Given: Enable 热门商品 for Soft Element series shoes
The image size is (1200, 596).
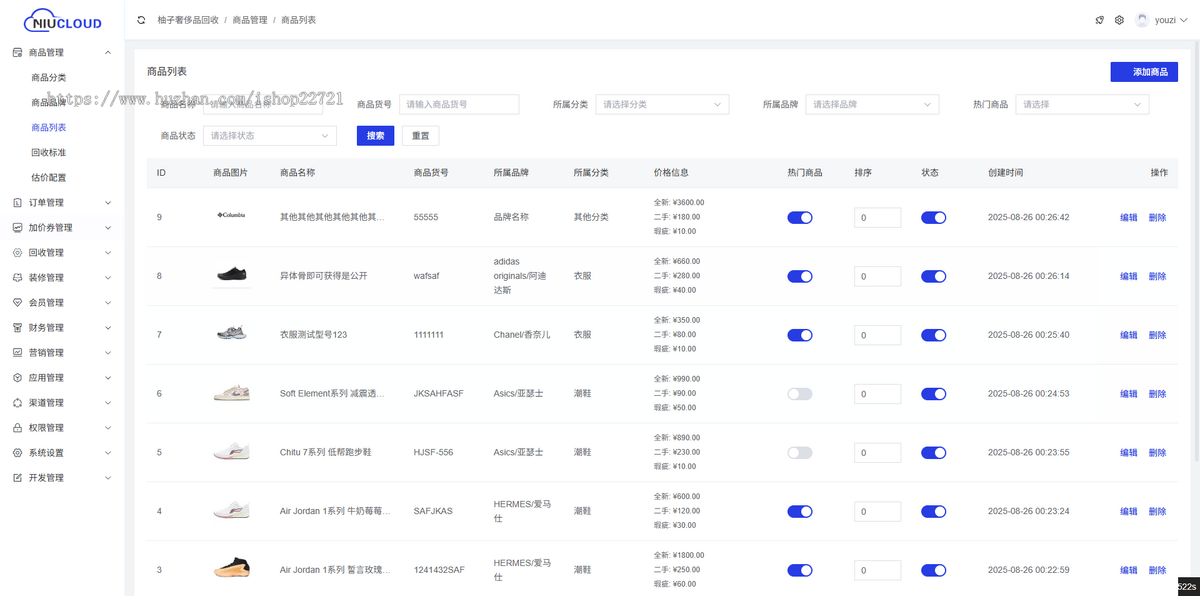Looking at the screenshot, I should point(800,393).
